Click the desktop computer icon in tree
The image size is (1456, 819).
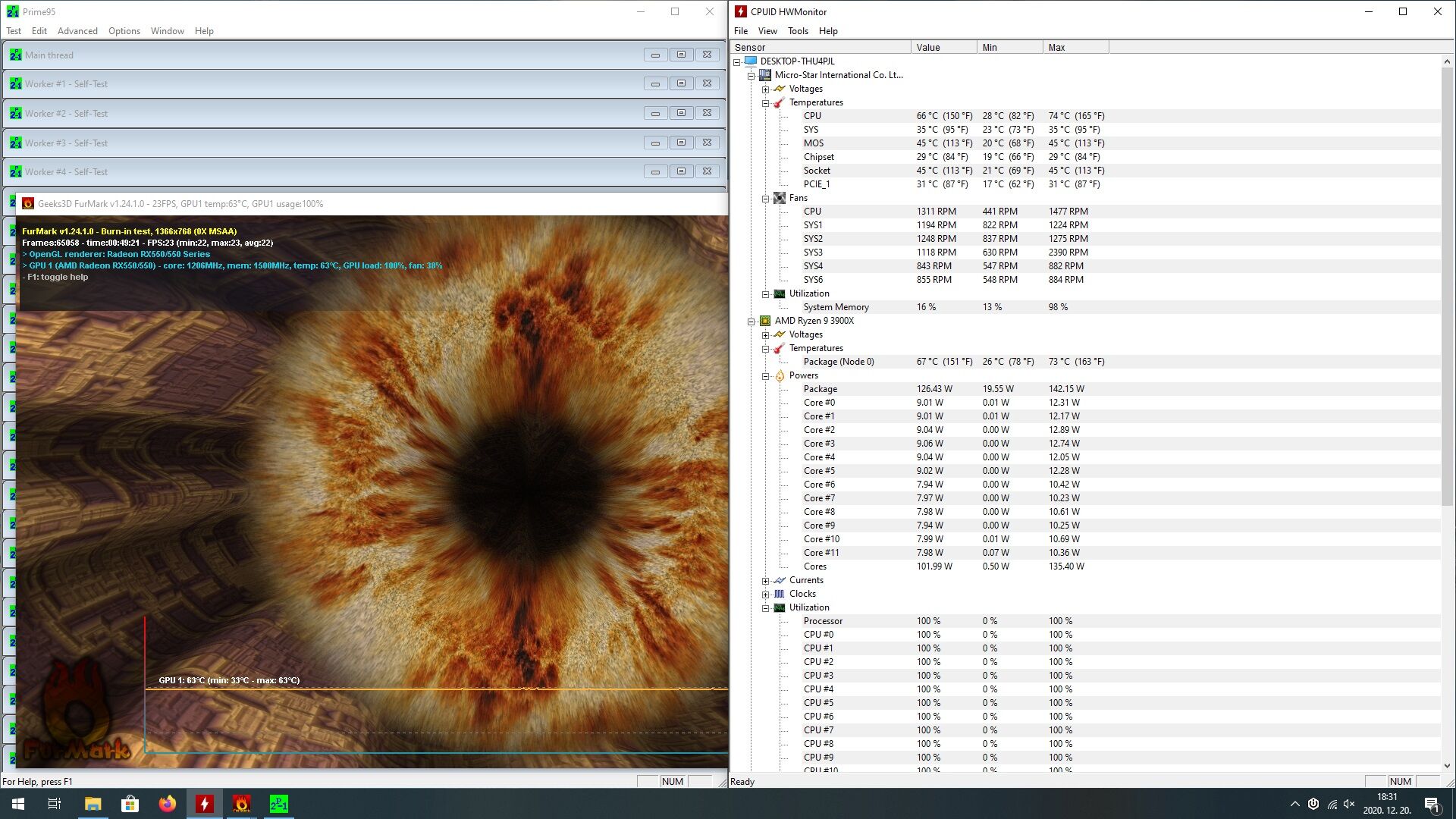point(751,61)
